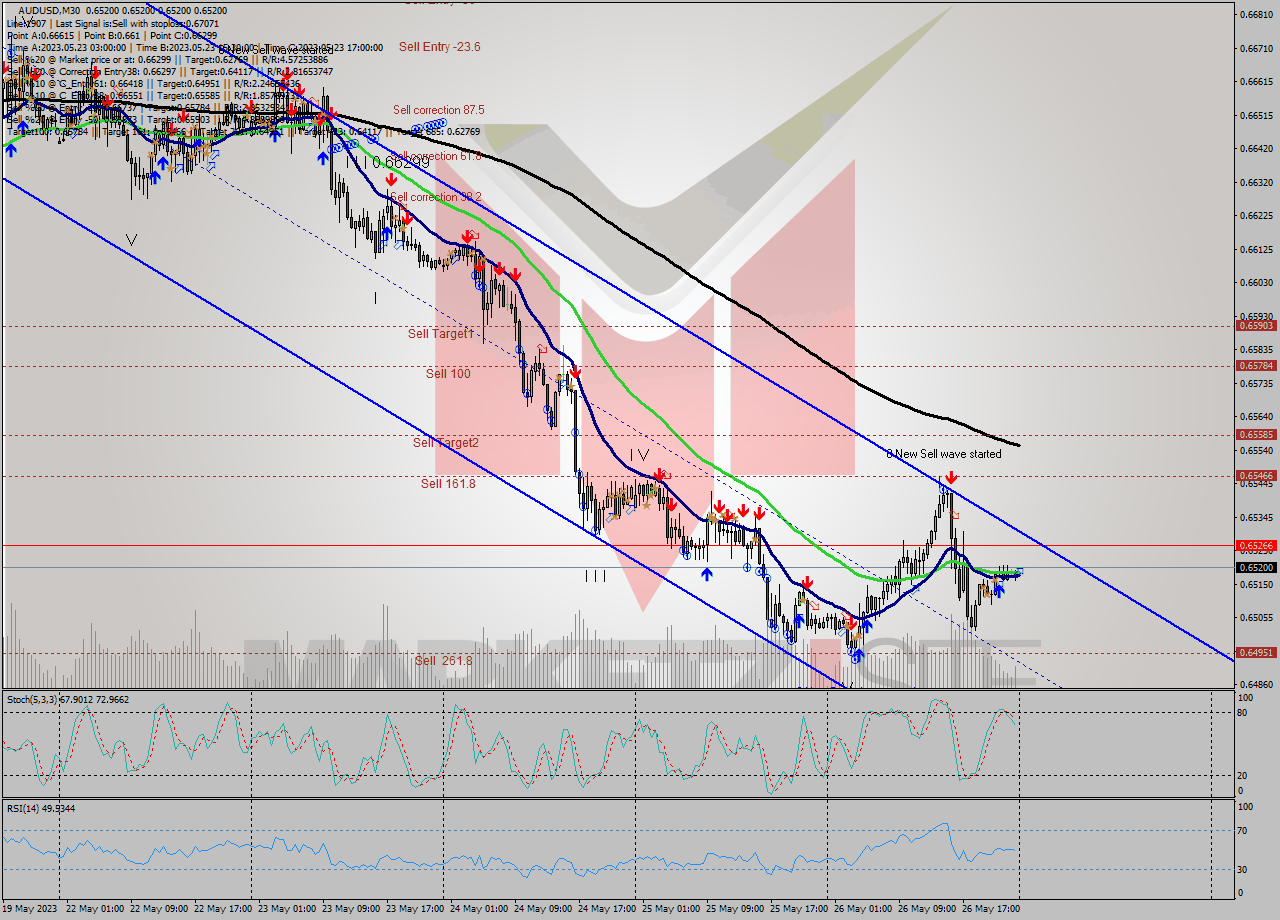This screenshot has width=1280, height=920.
Task: Click the 0.66225 price scale value
Action: [x=1256, y=216]
